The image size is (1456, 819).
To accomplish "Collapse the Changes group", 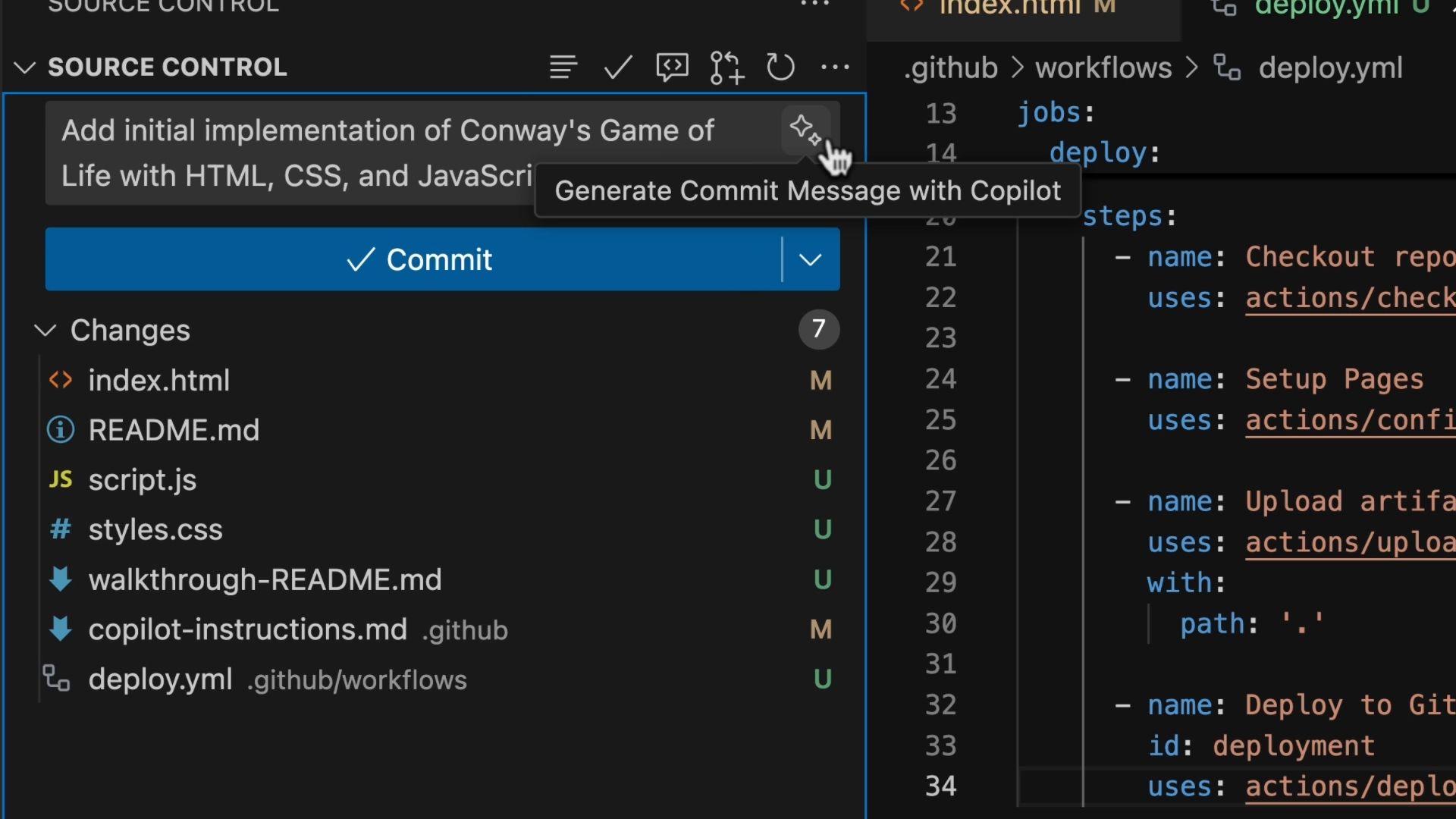I will 45,331.
